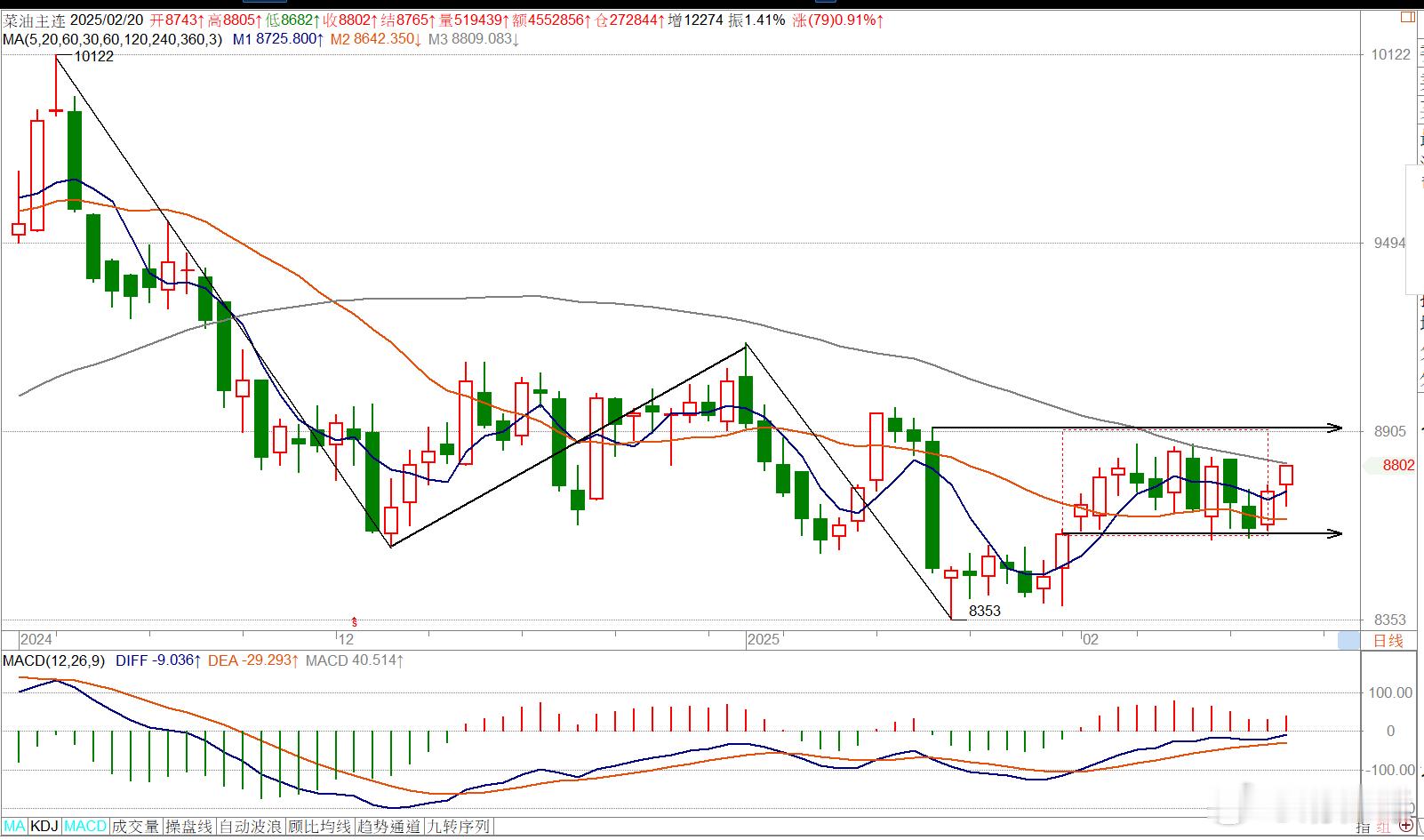Screen dimensions: 1424x840
Task: Click the 9494 price axis label
Action: pyautogui.click(x=1389, y=243)
